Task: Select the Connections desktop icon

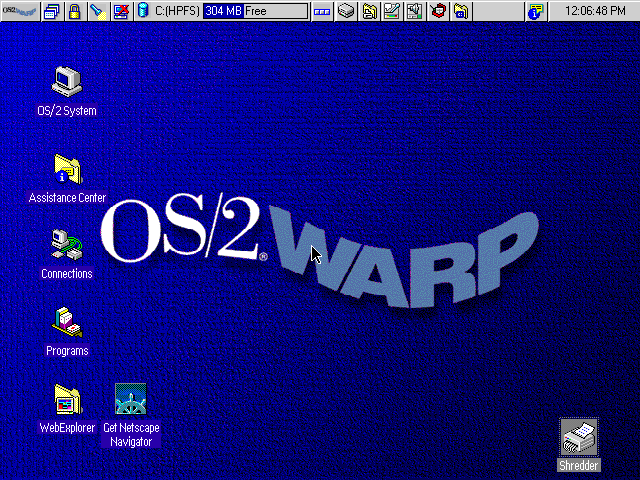Action: (67, 243)
